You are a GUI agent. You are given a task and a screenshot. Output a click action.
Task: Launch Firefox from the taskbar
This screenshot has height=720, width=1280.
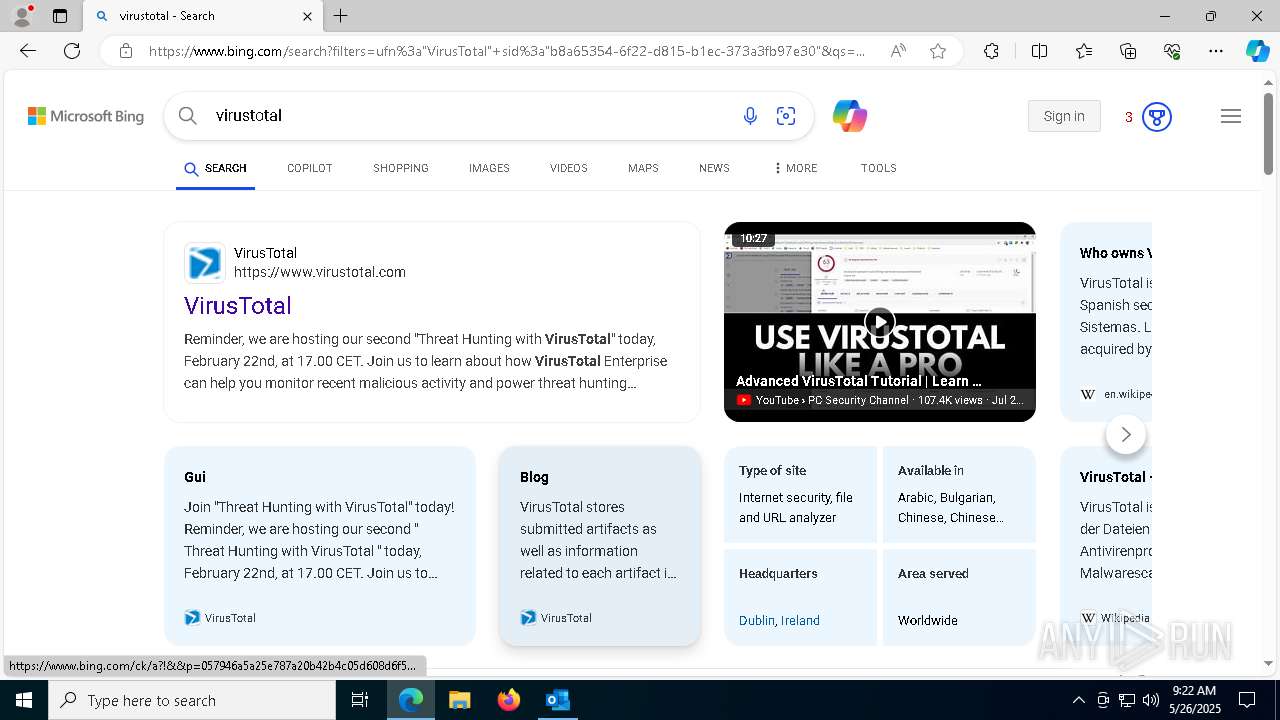click(x=509, y=700)
